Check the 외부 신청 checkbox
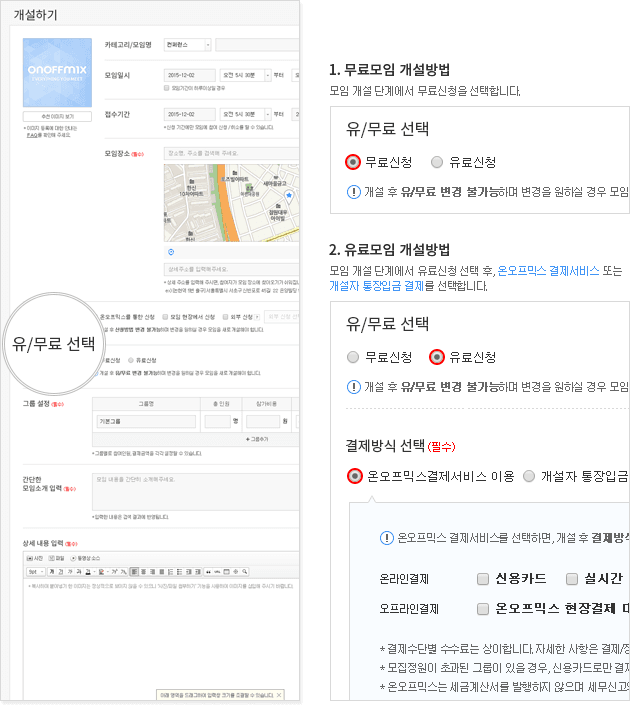630x705 pixels. point(225,317)
